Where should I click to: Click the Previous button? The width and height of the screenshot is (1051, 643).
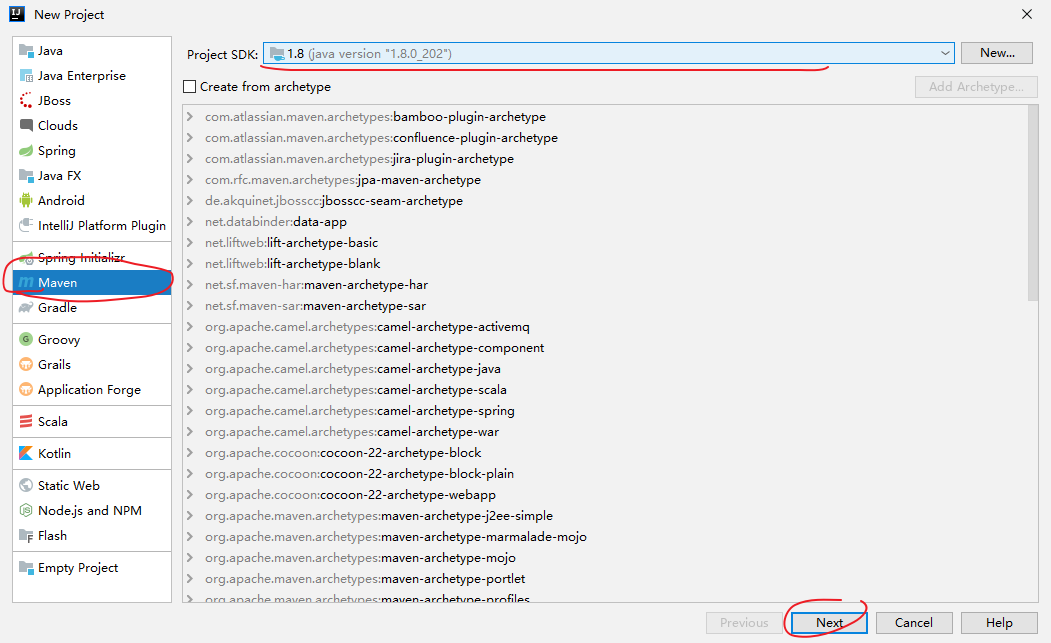point(744,623)
